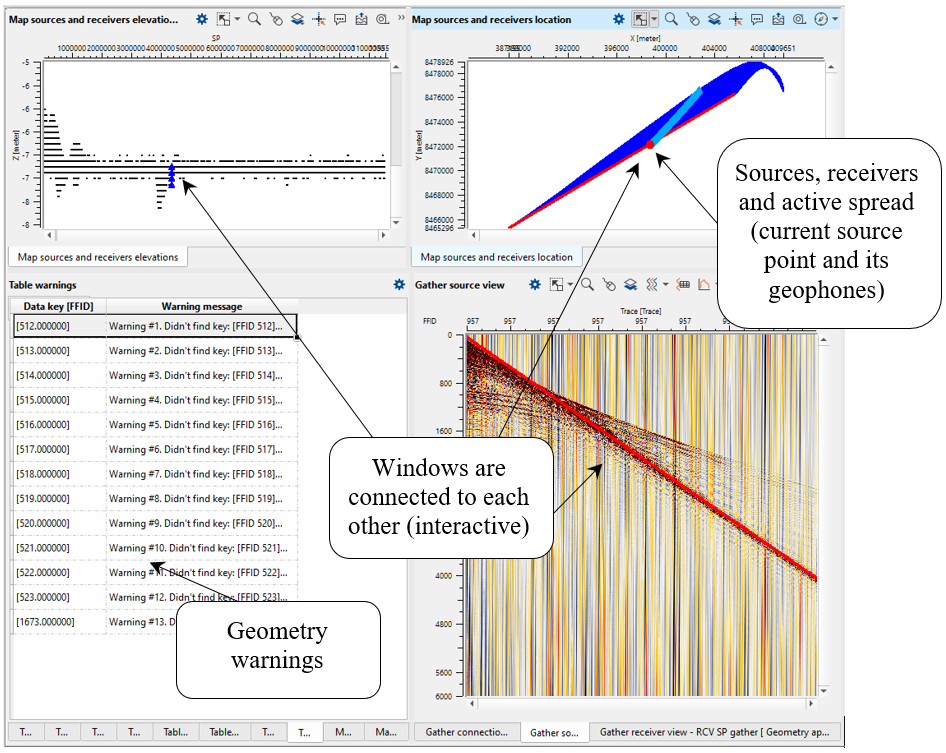The height and width of the screenshot is (753, 946).
Task: Click wiggle display icon in Gather source view
Action: pyautogui.click(x=652, y=285)
